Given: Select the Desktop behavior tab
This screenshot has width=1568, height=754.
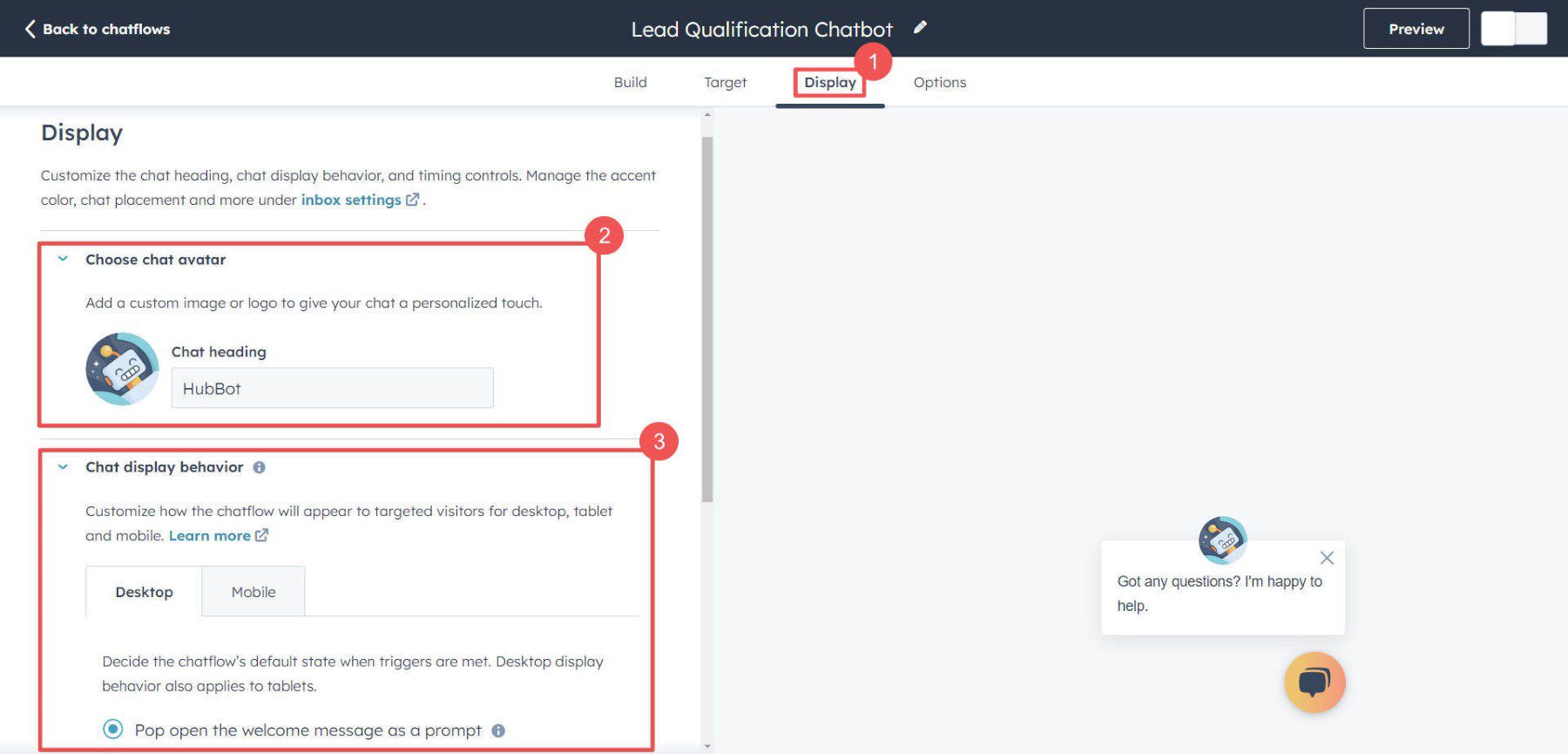Looking at the screenshot, I should click(144, 592).
